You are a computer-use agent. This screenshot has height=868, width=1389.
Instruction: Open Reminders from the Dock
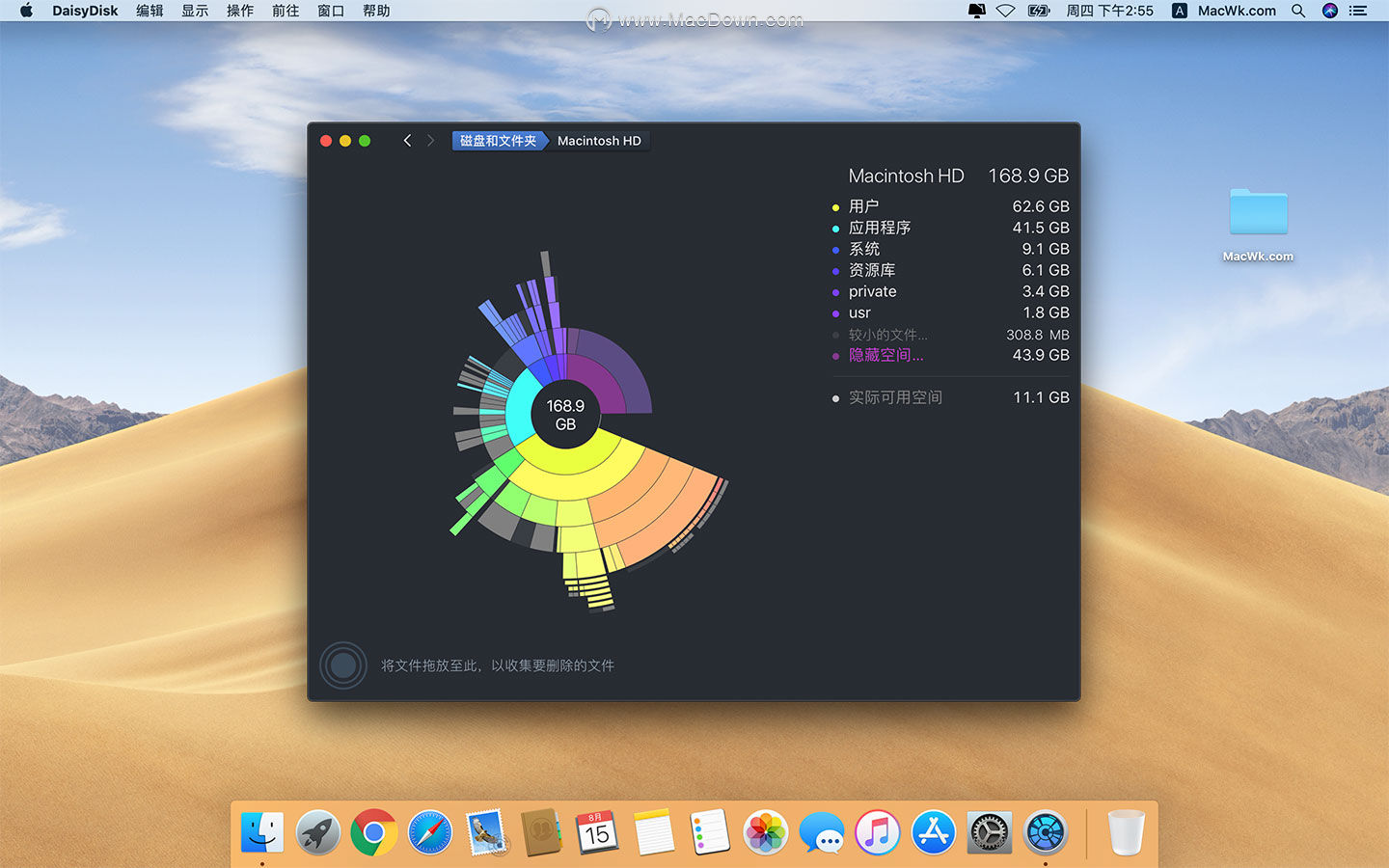pyautogui.click(x=710, y=832)
